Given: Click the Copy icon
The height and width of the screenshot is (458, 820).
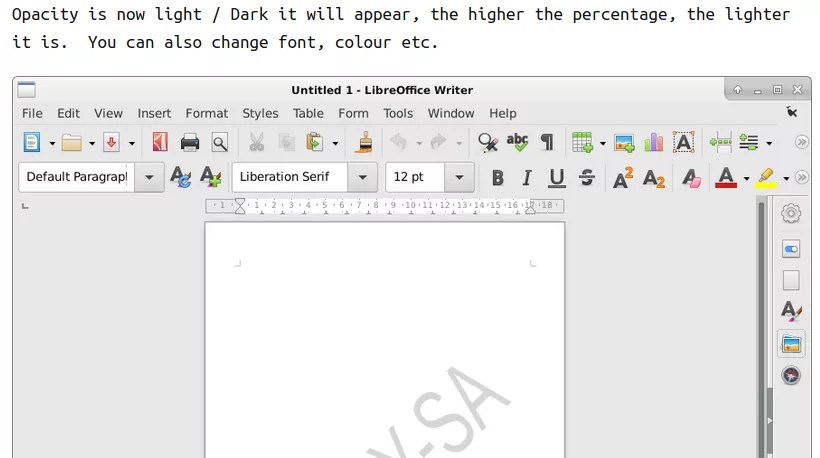Looking at the screenshot, I should coord(287,142).
